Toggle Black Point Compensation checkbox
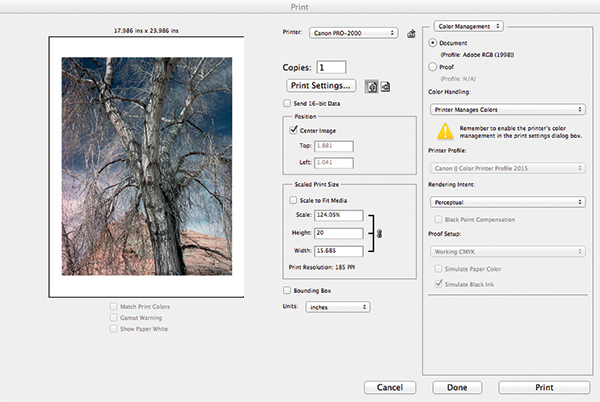Screen dimensions: 600x402 click(x=438, y=219)
